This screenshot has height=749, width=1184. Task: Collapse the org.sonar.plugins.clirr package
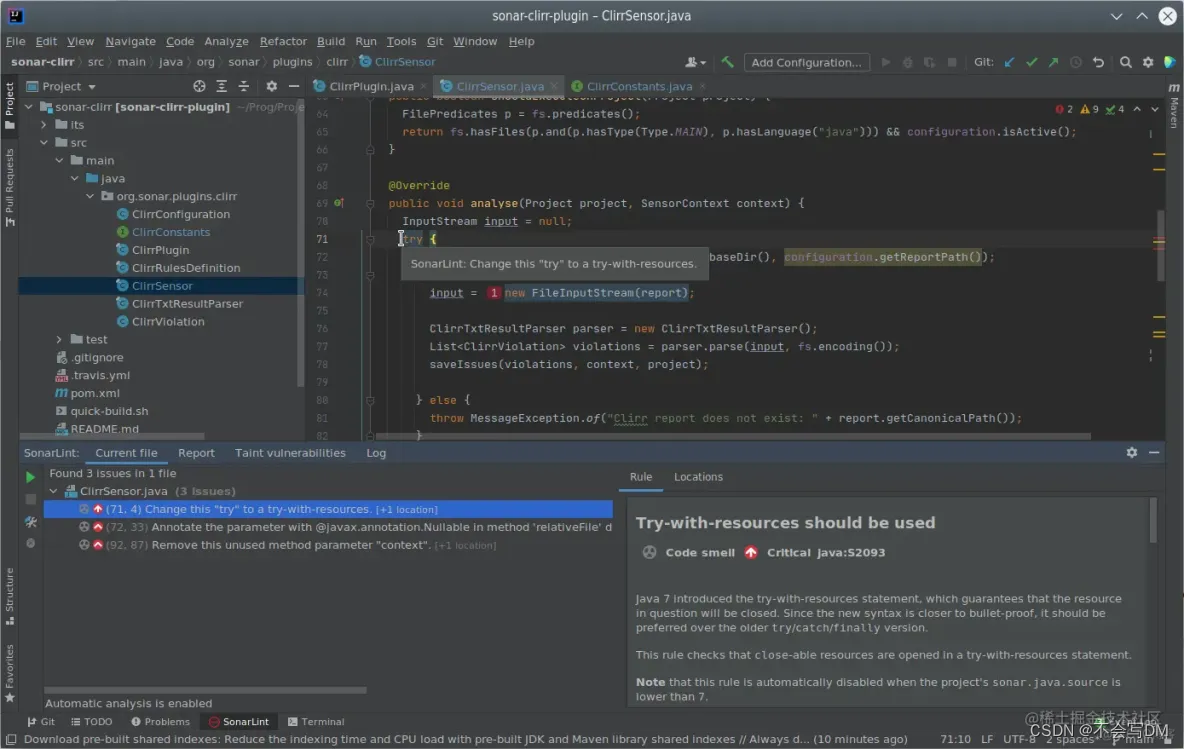click(90, 196)
